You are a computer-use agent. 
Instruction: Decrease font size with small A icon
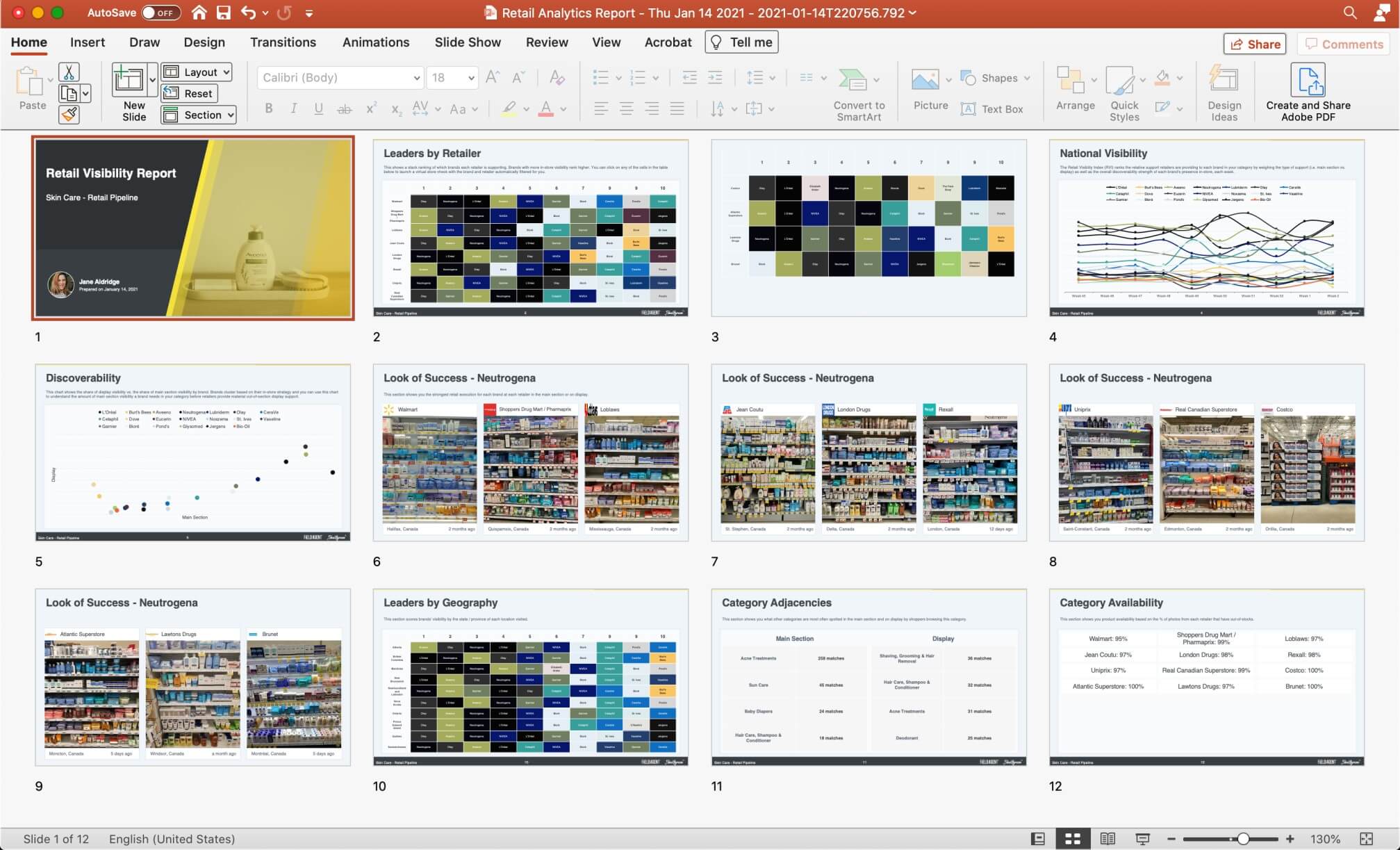coord(518,77)
